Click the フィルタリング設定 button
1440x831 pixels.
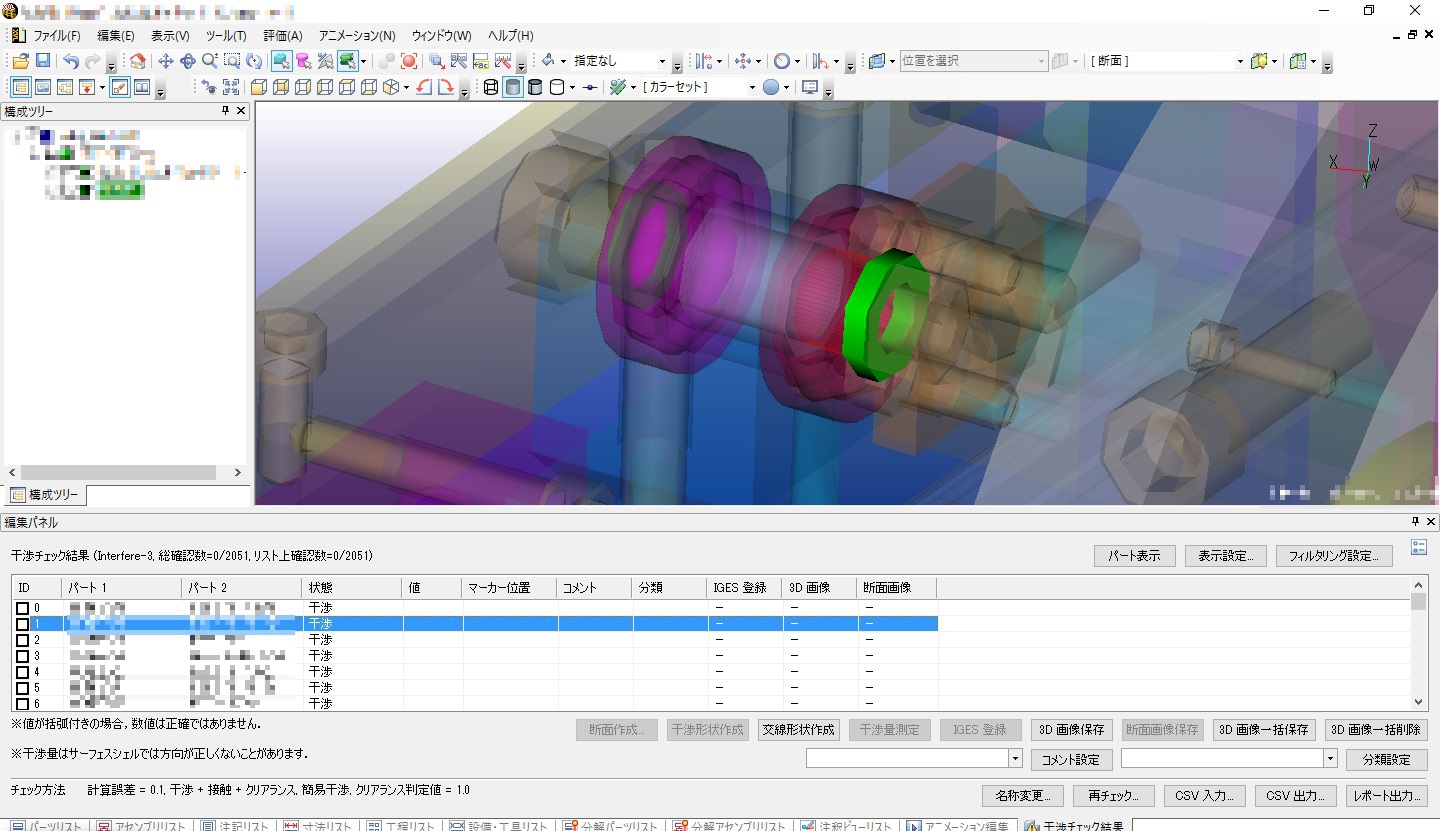click(x=1333, y=556)
